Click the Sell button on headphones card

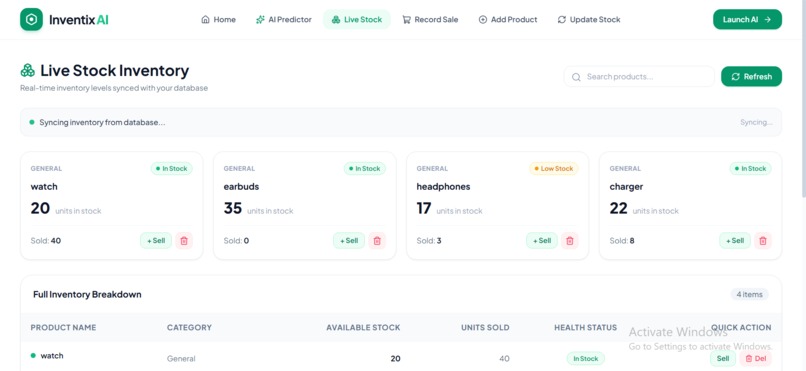click(x=542, y=240)
